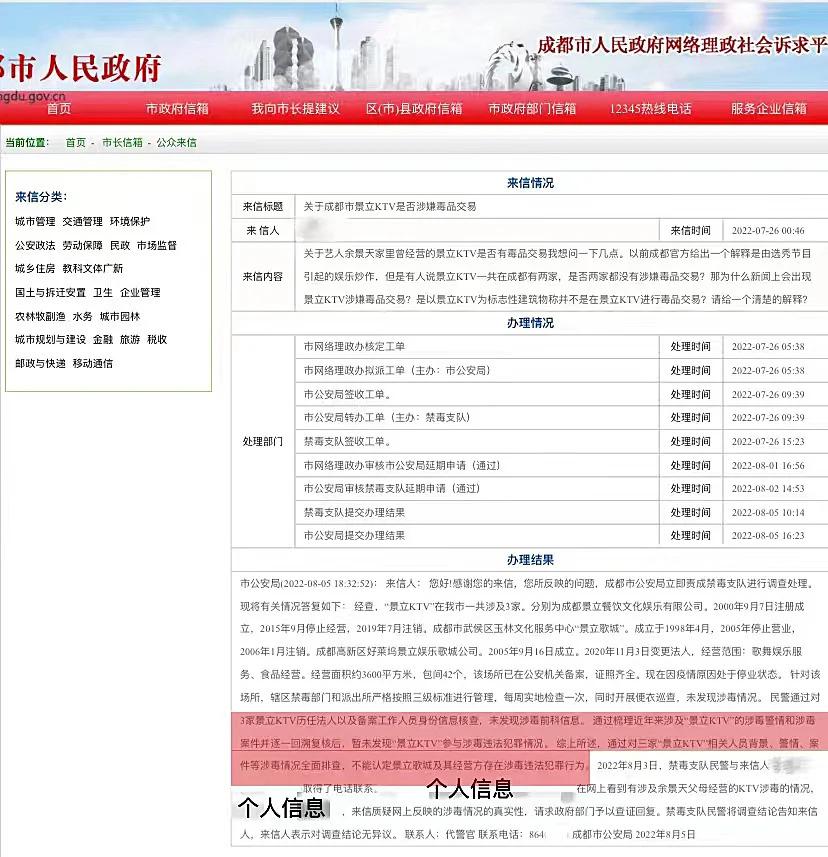Open 12345热线电话 menu item
Viewport: 828px width, 857px height.
tap(650, 108)
